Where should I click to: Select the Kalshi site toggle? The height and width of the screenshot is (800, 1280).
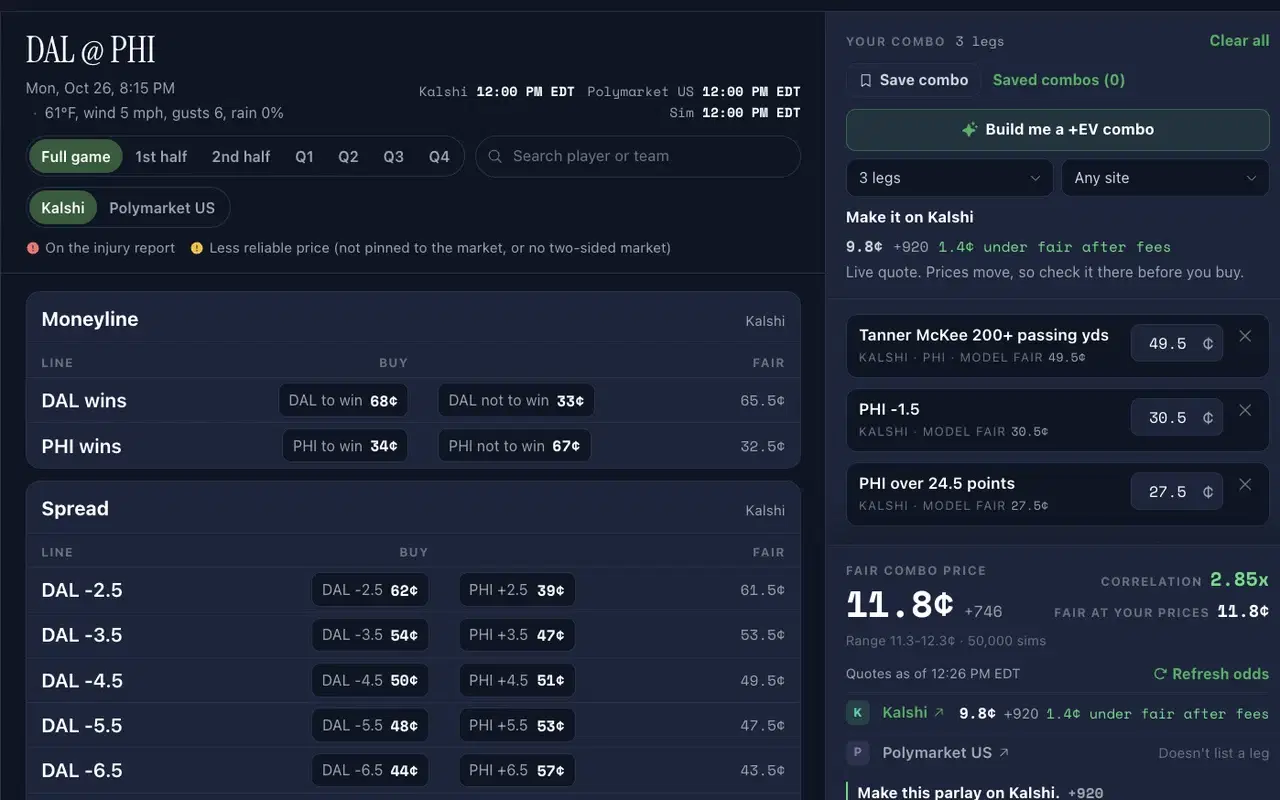63,208
